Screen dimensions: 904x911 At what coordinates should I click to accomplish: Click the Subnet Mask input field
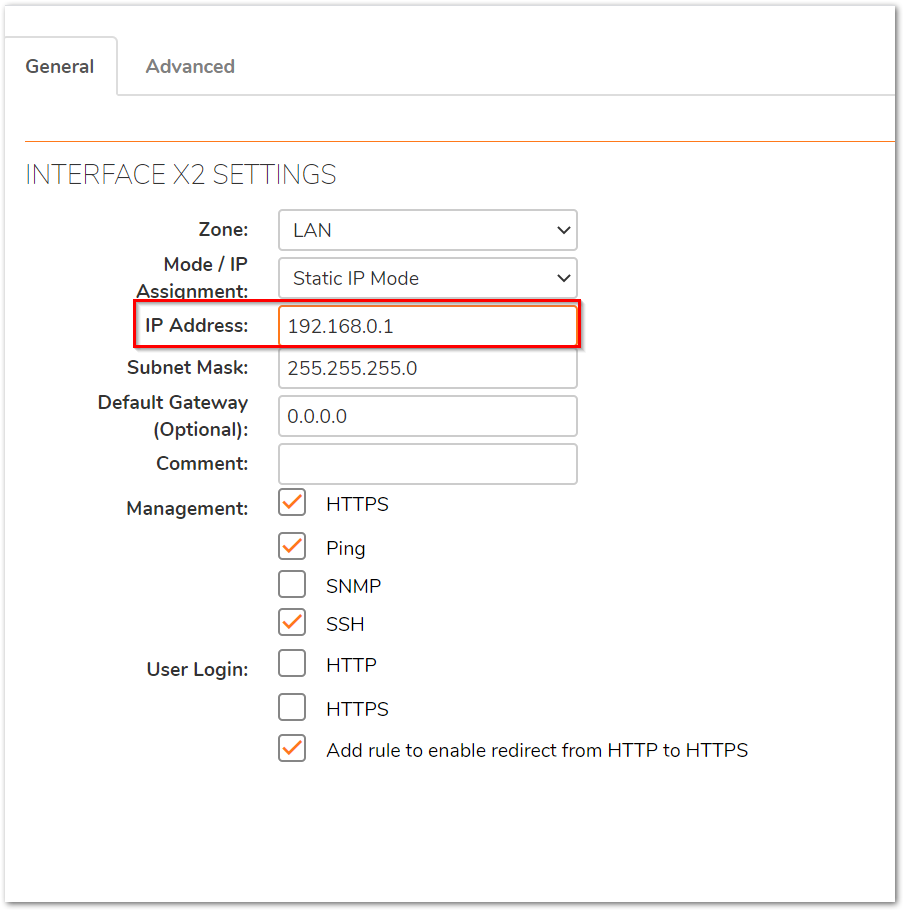[428, 368]
